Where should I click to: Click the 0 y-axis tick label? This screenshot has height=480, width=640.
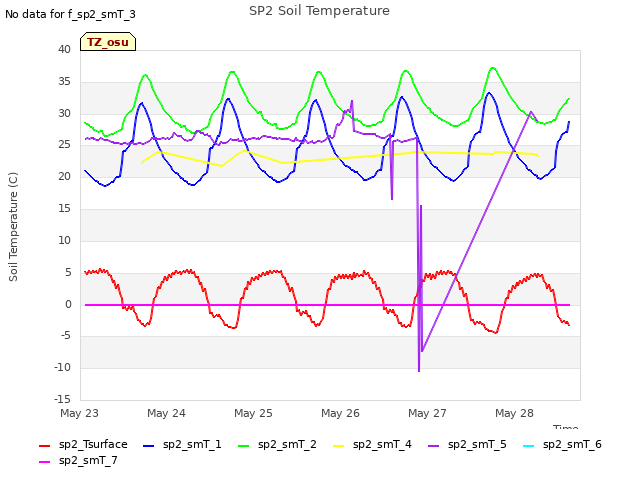pyautogui.click(x=68, y=304)
